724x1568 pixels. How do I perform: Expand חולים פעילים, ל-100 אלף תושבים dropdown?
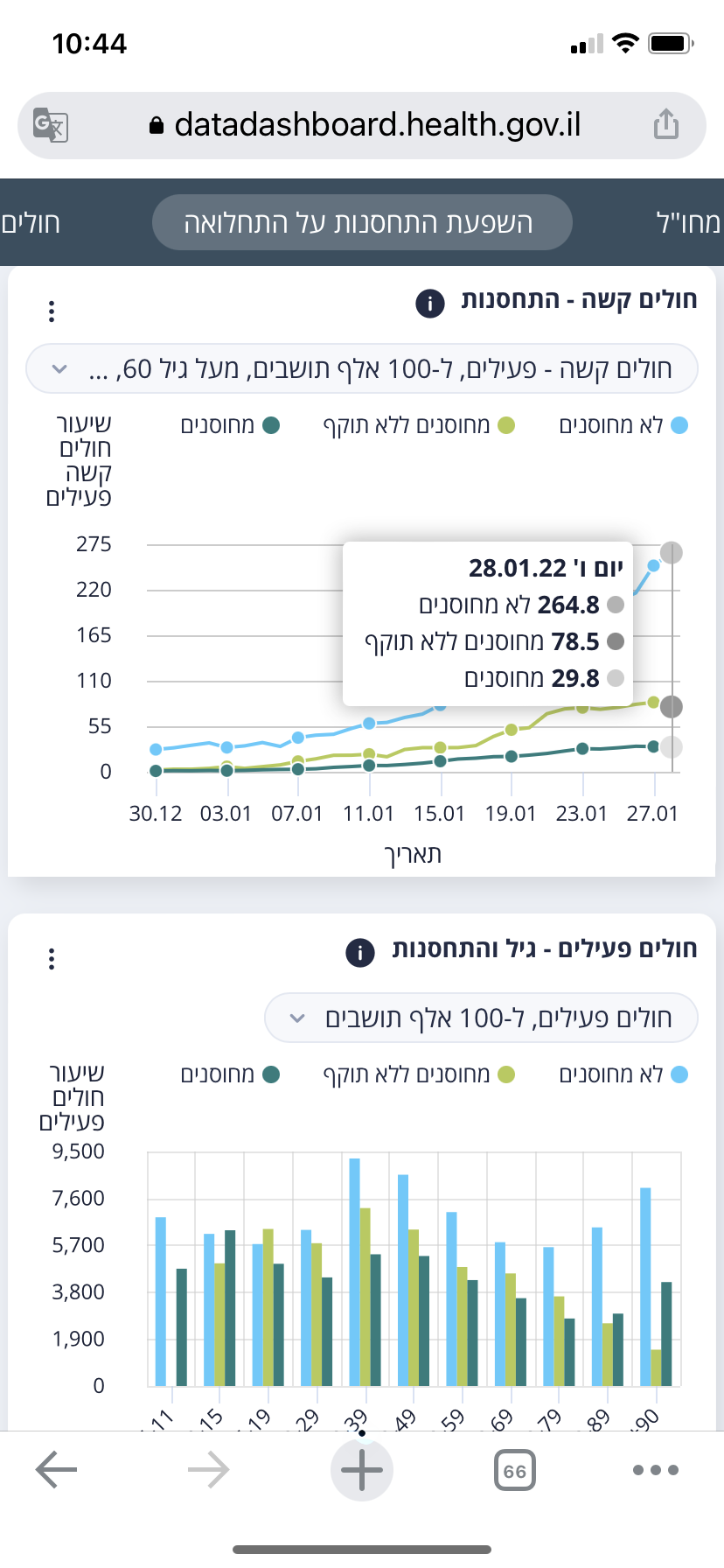point(481,1018)
